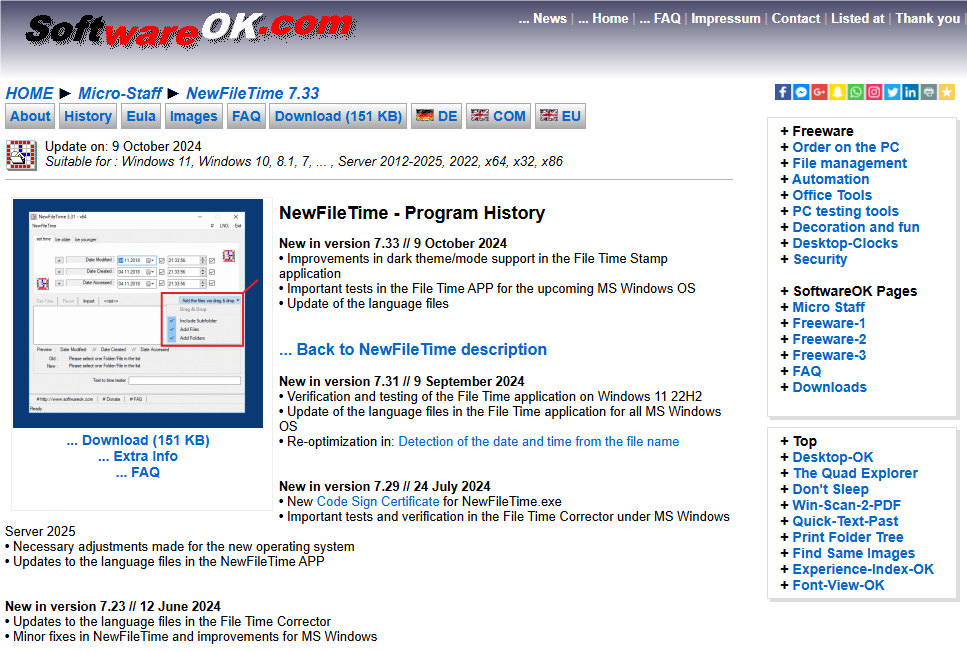
Task: Open Listed at in top navigation
Action: pyautogui.click(x=857, y=19)
